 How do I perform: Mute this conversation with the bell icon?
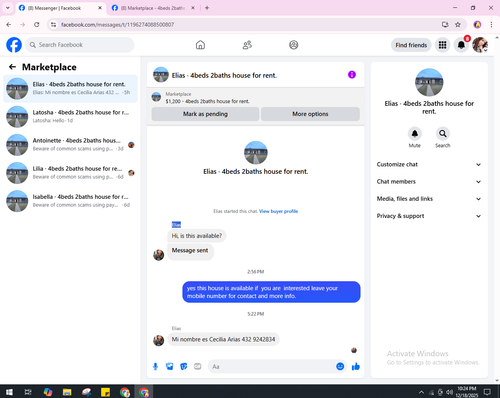(x=415, y=134)
